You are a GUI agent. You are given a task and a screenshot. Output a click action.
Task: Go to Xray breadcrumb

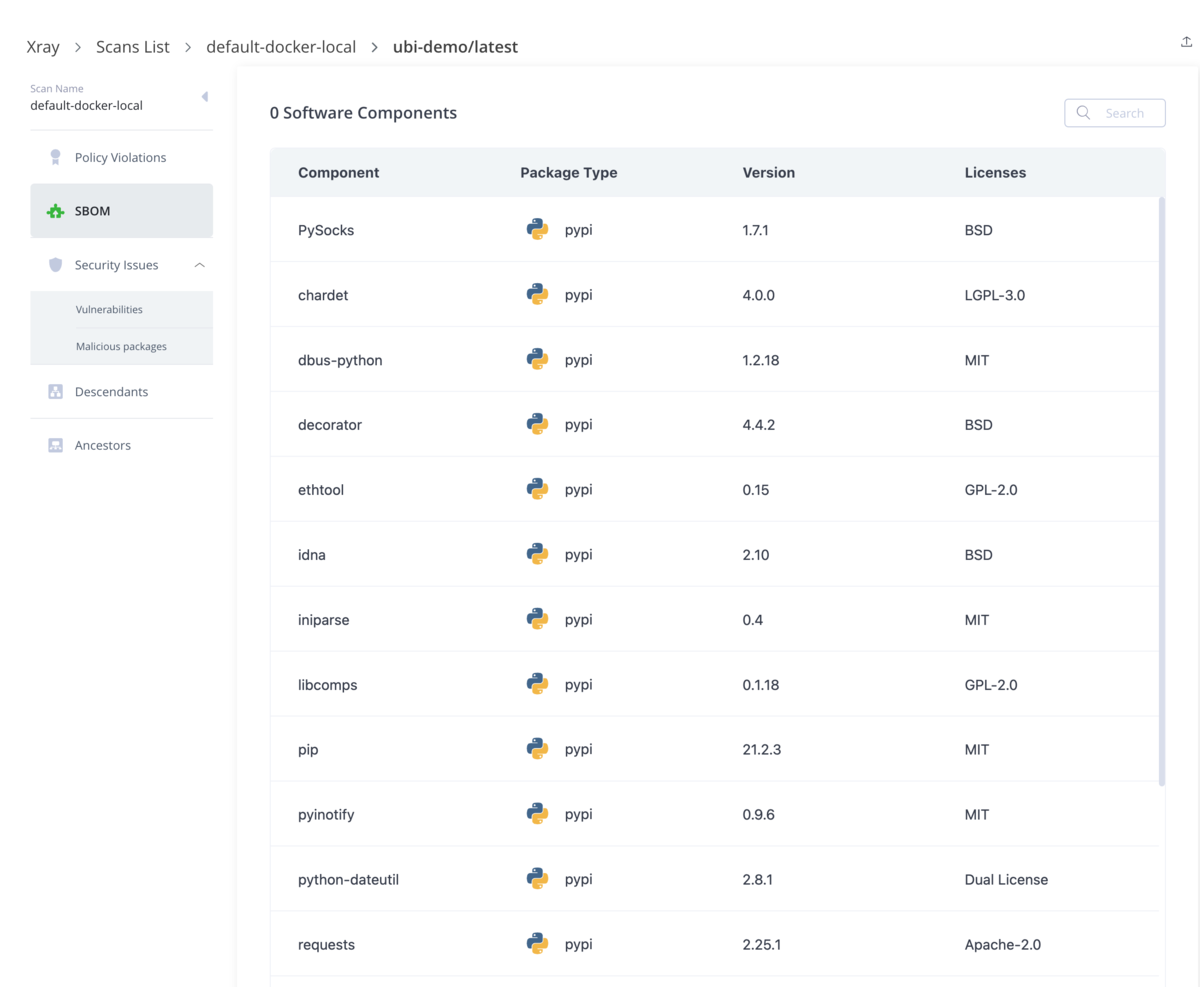click(44, 46)
